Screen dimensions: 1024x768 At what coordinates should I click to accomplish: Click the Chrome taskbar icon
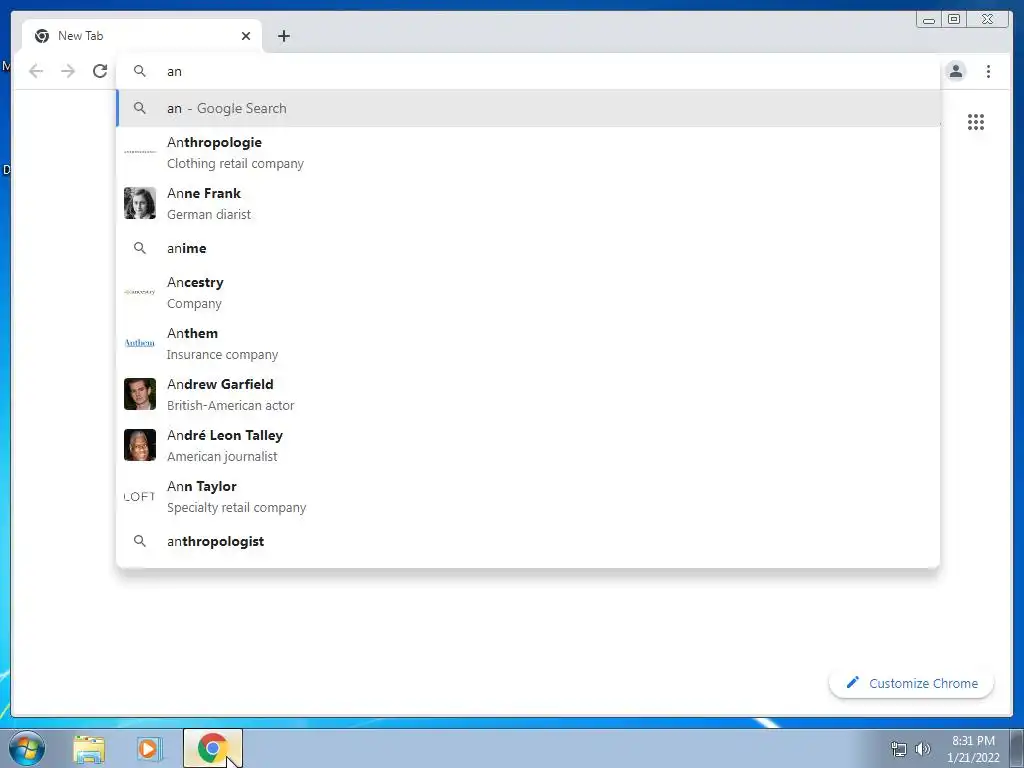[212, 748]
